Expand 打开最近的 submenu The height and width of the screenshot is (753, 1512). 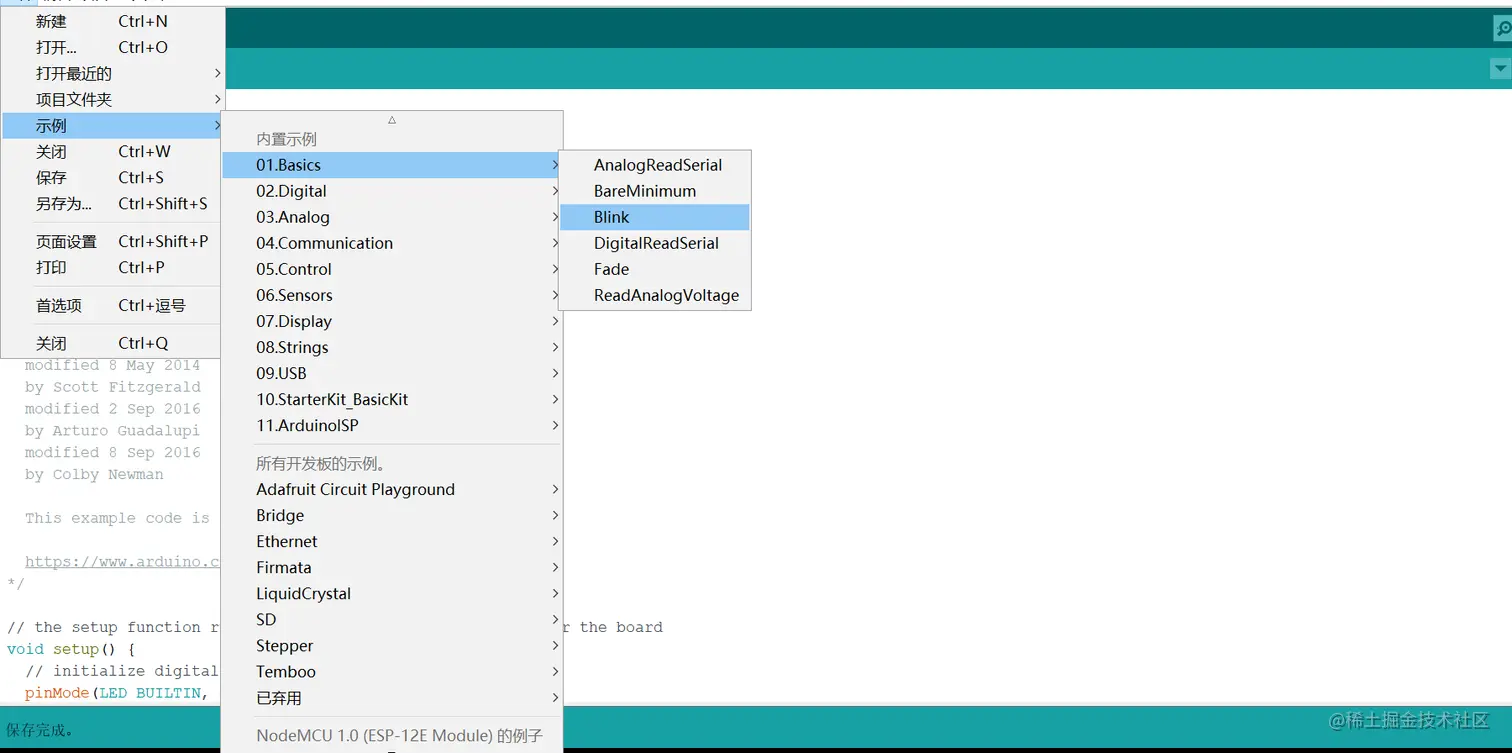click(112, 73)
